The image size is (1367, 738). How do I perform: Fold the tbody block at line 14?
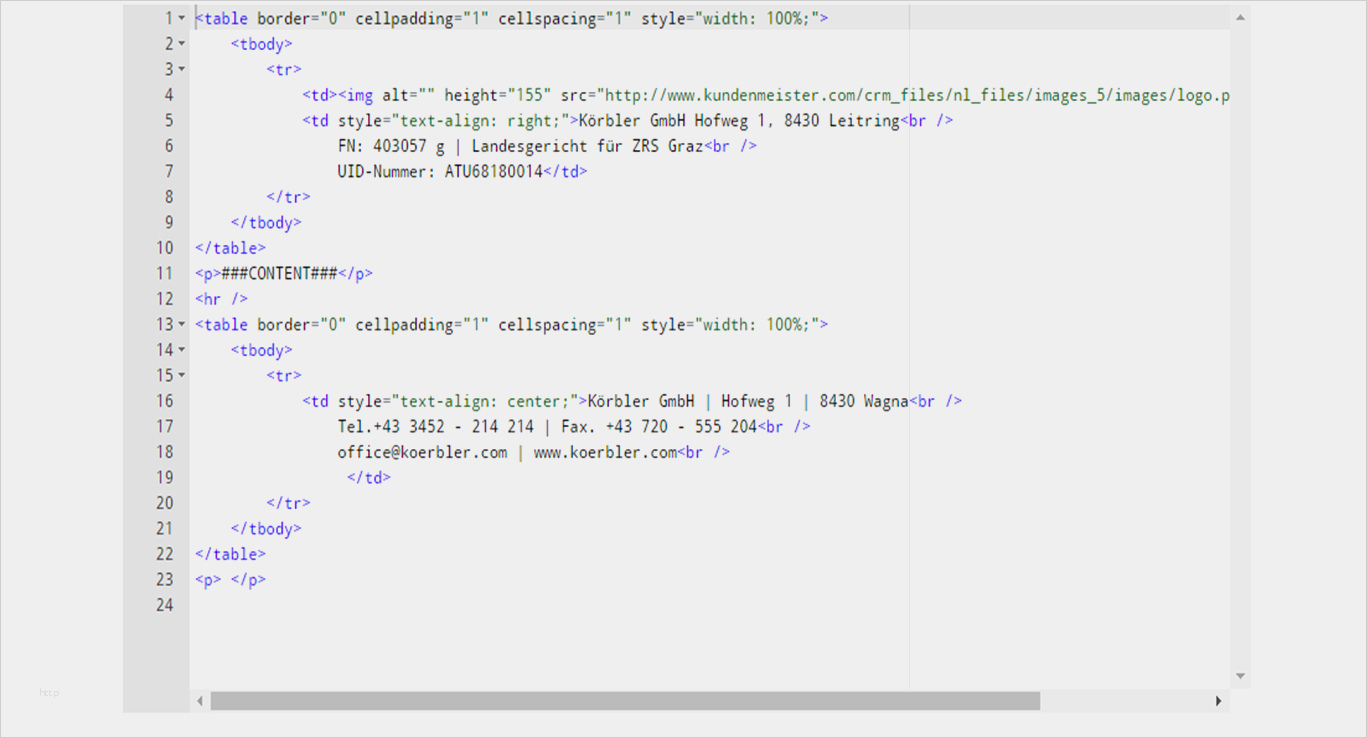[x=181, y=350]
